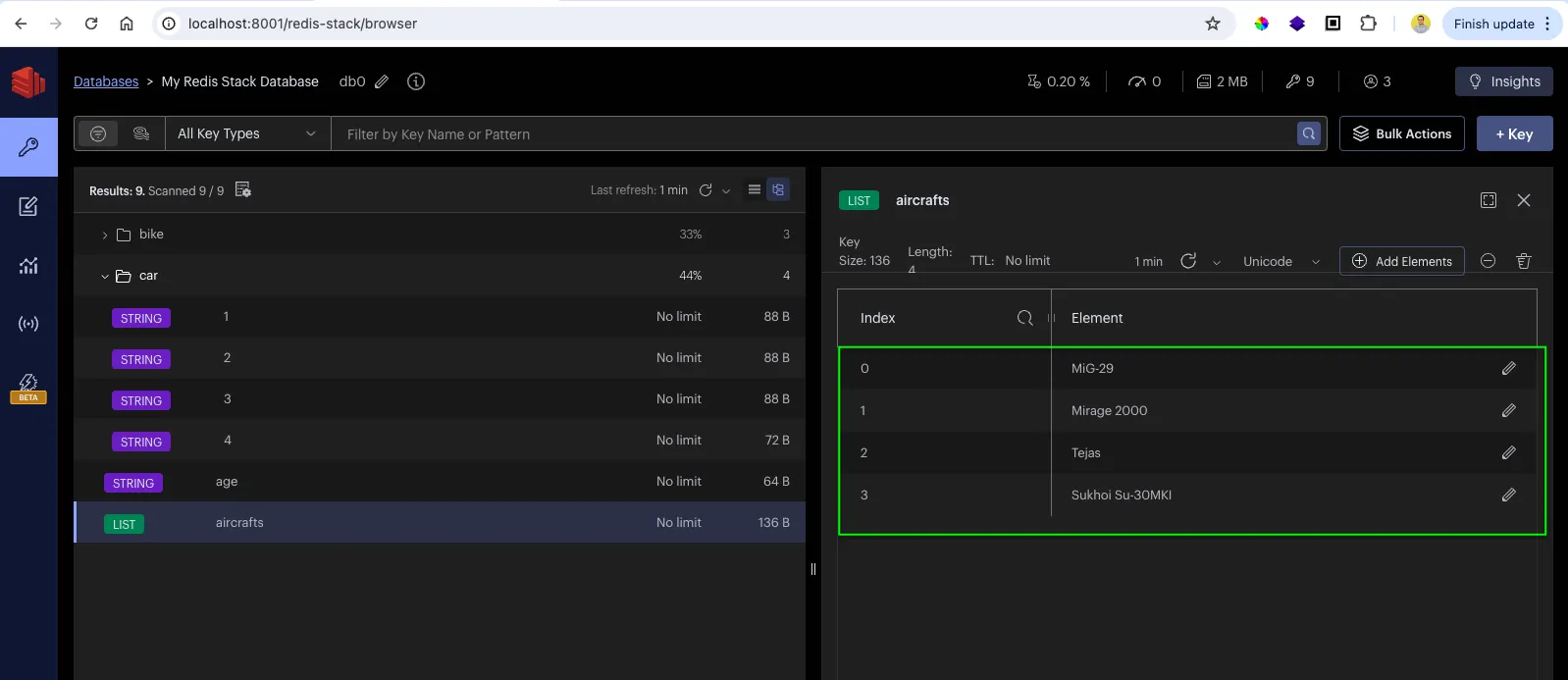Click the Element column header

coord(1097,318)
